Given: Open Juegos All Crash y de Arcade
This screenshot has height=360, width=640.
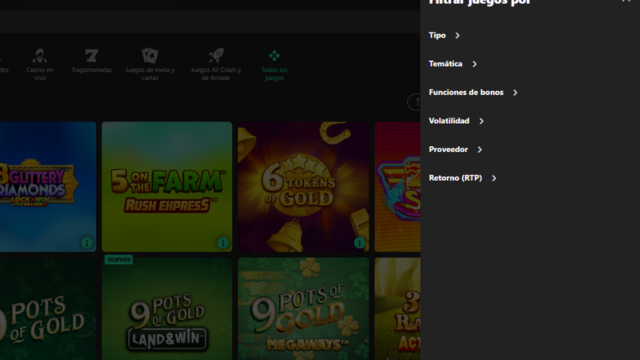Looking at the screenshot, I should [216, 64].
